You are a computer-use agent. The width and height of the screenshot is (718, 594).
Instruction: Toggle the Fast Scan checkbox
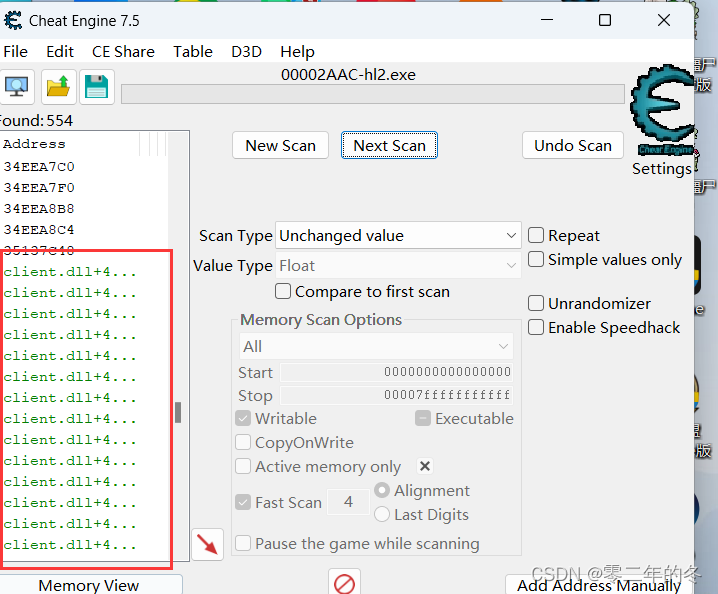point(243,502)
